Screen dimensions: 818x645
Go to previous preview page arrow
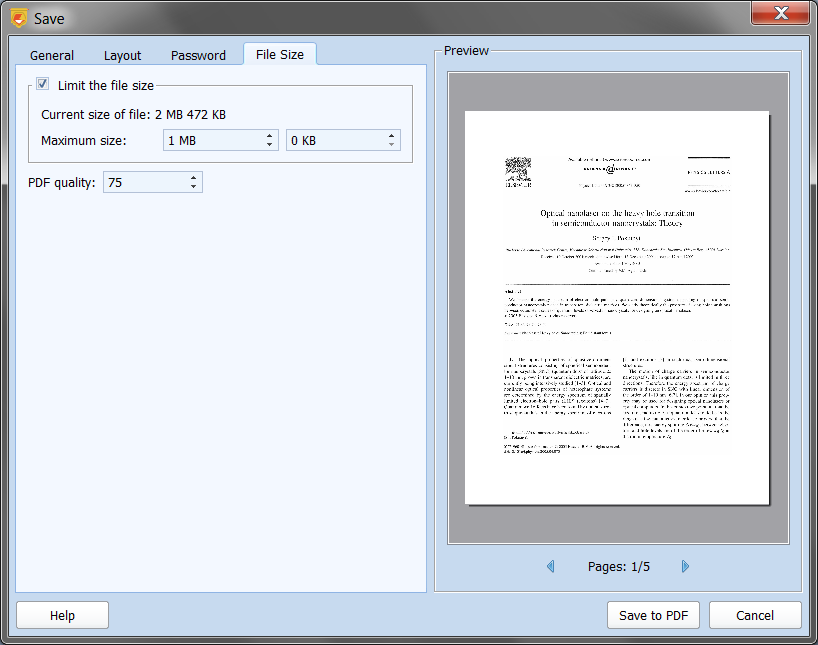[x=550, y=567]
